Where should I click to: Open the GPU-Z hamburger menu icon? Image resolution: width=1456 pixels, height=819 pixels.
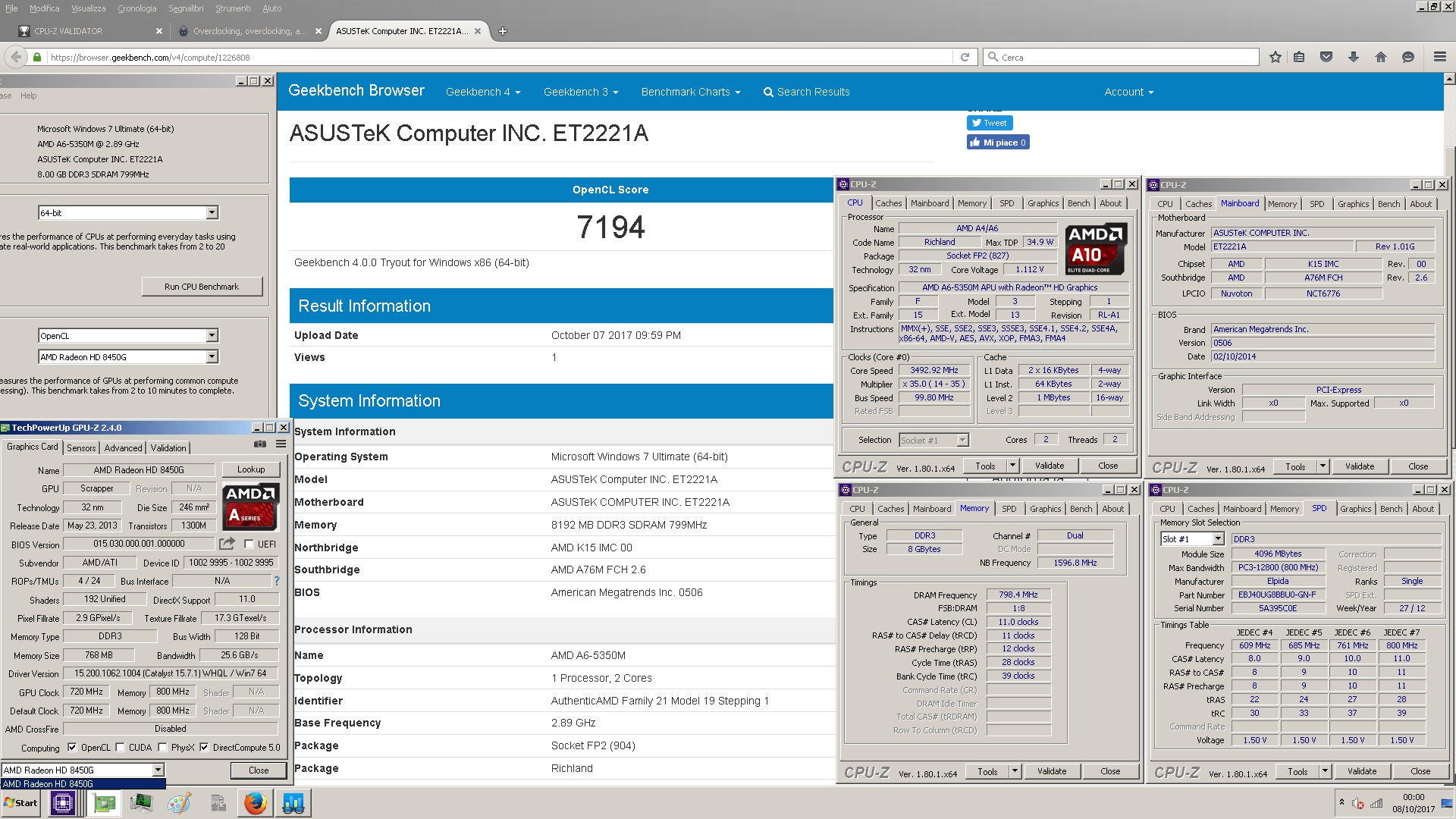281,444
